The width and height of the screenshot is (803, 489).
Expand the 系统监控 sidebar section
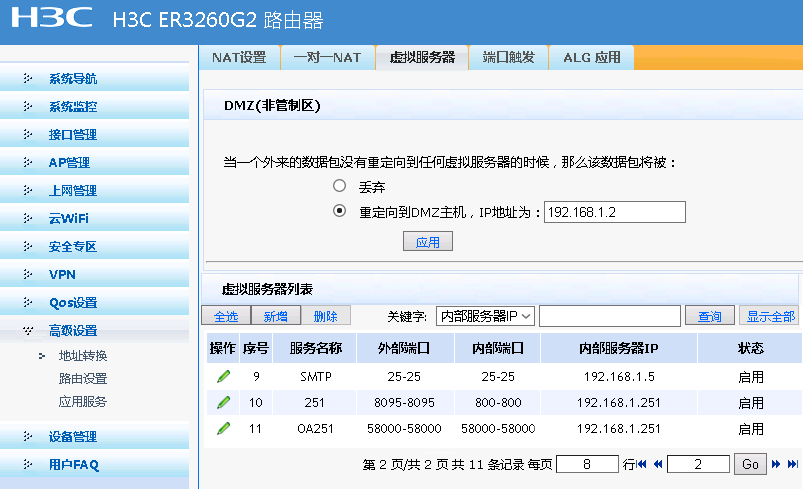[73, 107]
